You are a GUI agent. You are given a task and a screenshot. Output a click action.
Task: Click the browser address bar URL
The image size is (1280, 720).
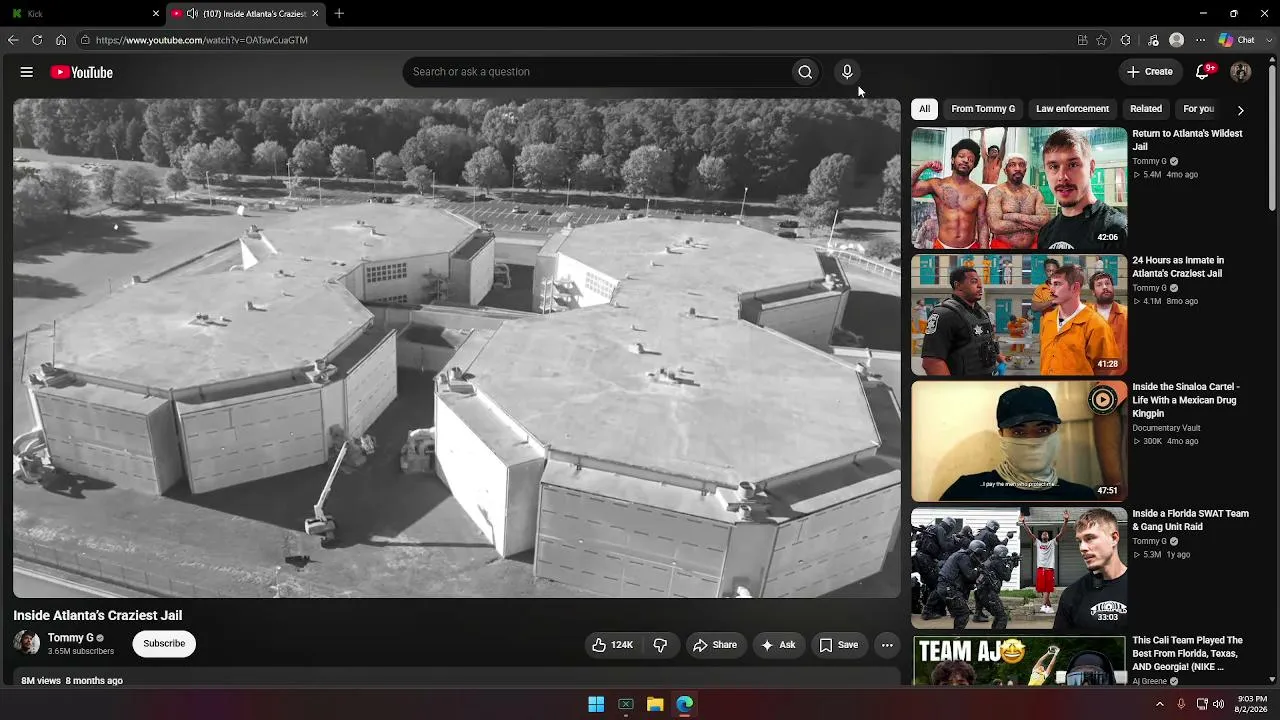202,40
